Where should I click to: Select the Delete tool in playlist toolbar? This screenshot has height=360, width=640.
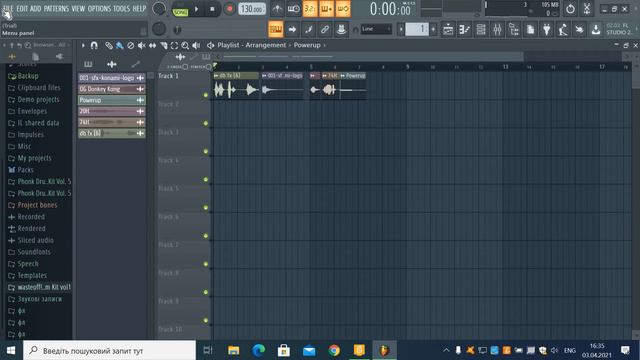click(130, 45)
